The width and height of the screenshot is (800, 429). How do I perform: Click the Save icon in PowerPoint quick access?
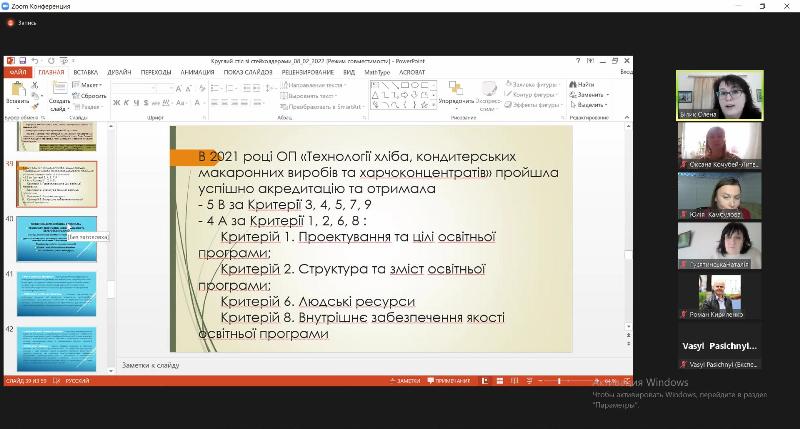click(22, 61)
